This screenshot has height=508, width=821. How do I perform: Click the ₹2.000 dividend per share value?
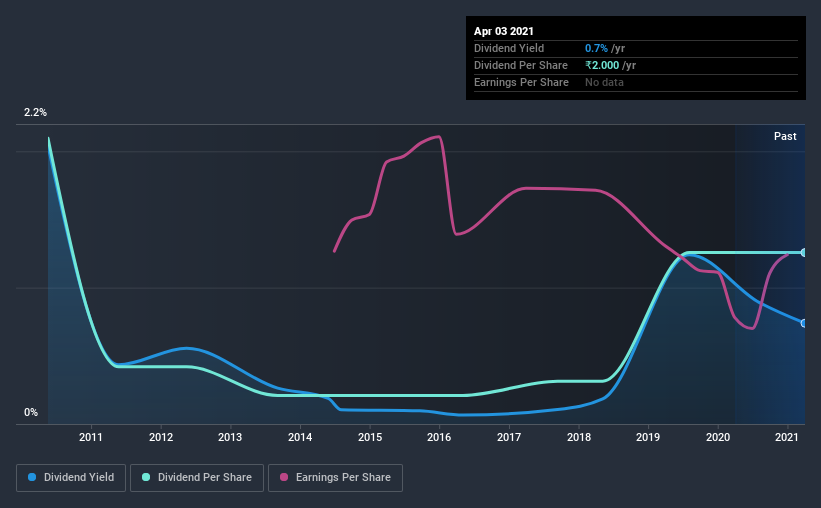coord(602,65)
